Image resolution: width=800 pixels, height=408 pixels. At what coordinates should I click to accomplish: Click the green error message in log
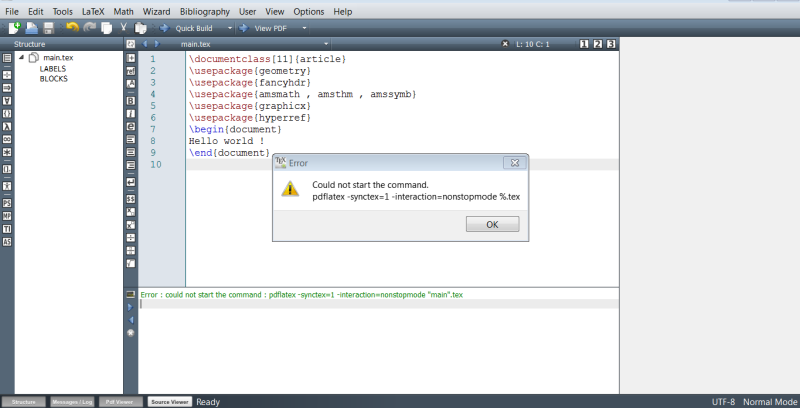pos(302,295)
